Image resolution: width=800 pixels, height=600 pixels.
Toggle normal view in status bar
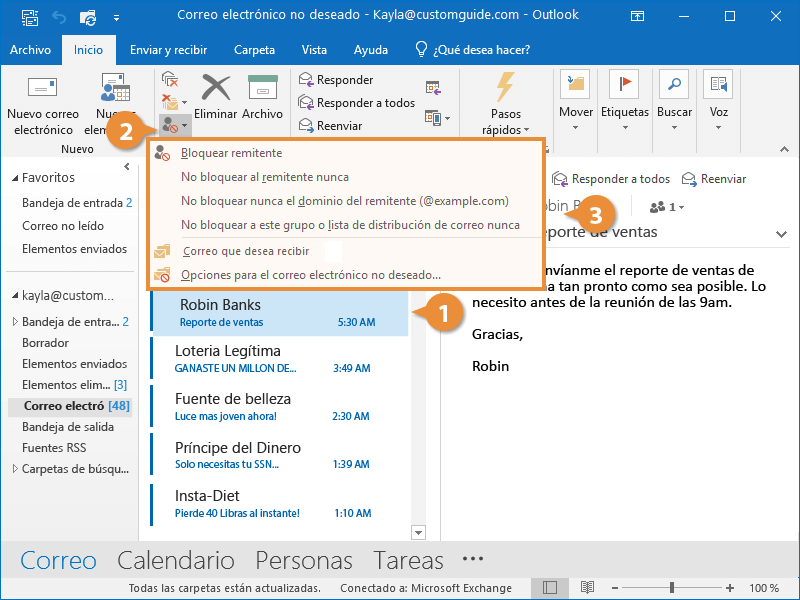[x=550, y=588]
